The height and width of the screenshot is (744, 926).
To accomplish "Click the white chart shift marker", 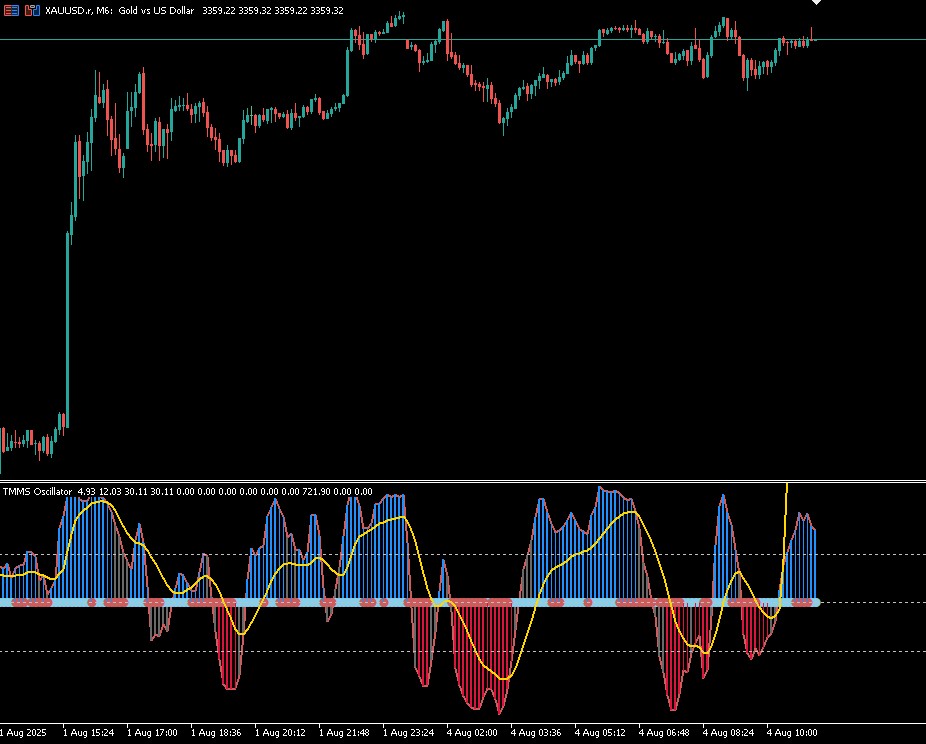I will pyautogui.click(x=816, y=2).
